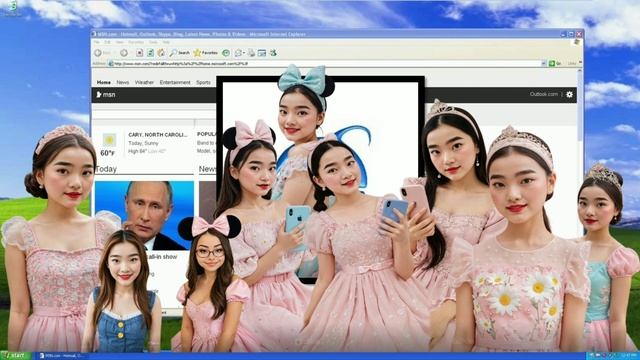
Task: Open the View menu
Action: 120,42
